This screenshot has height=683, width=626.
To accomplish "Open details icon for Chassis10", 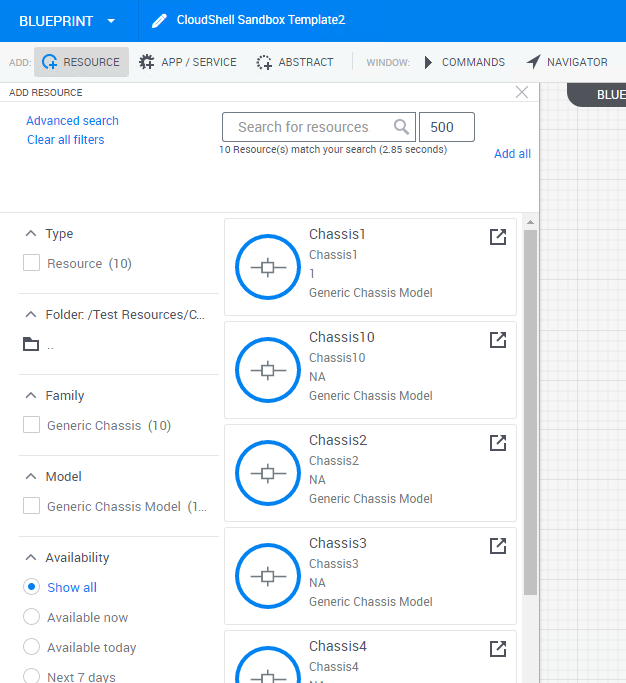I will [x=497, y=340].
